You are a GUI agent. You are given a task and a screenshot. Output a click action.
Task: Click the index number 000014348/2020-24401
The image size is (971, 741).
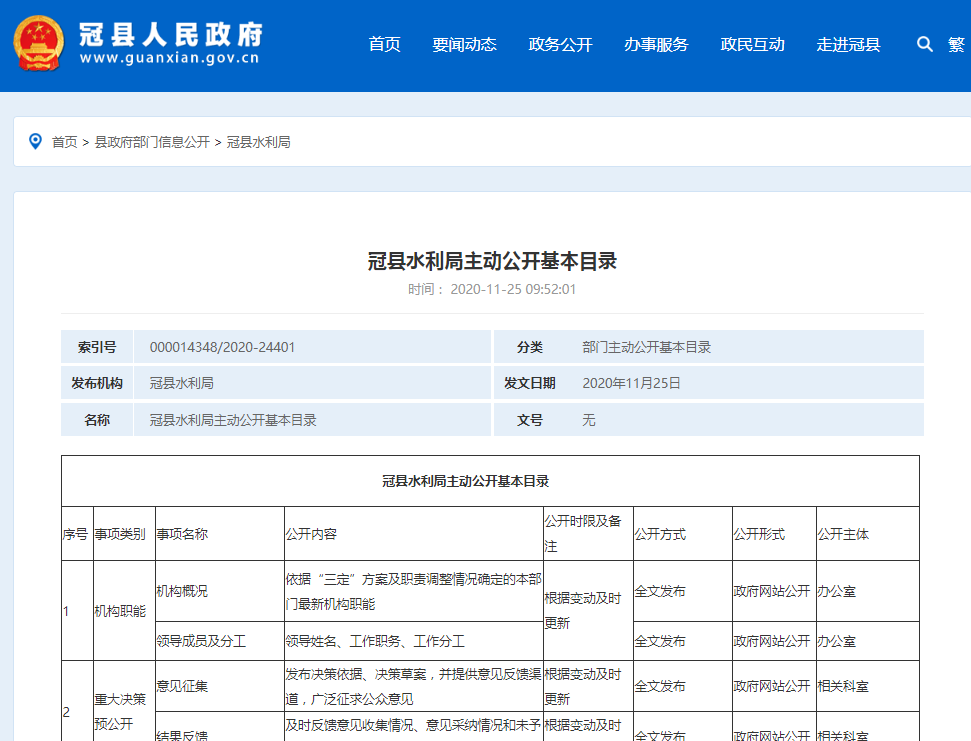(x=222, y=347)
